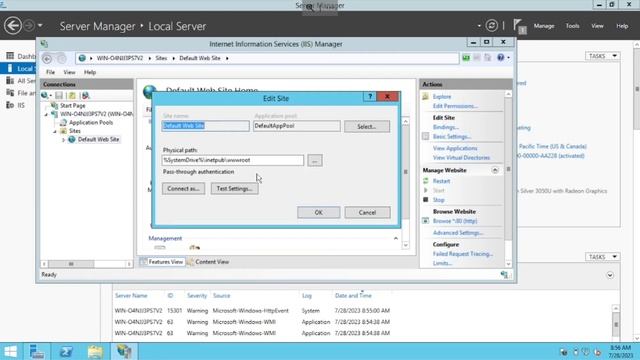640x360 pixels.
Task: Open the upper TASKS dropdown in Server Manager
Action: [x=602, y=56]
